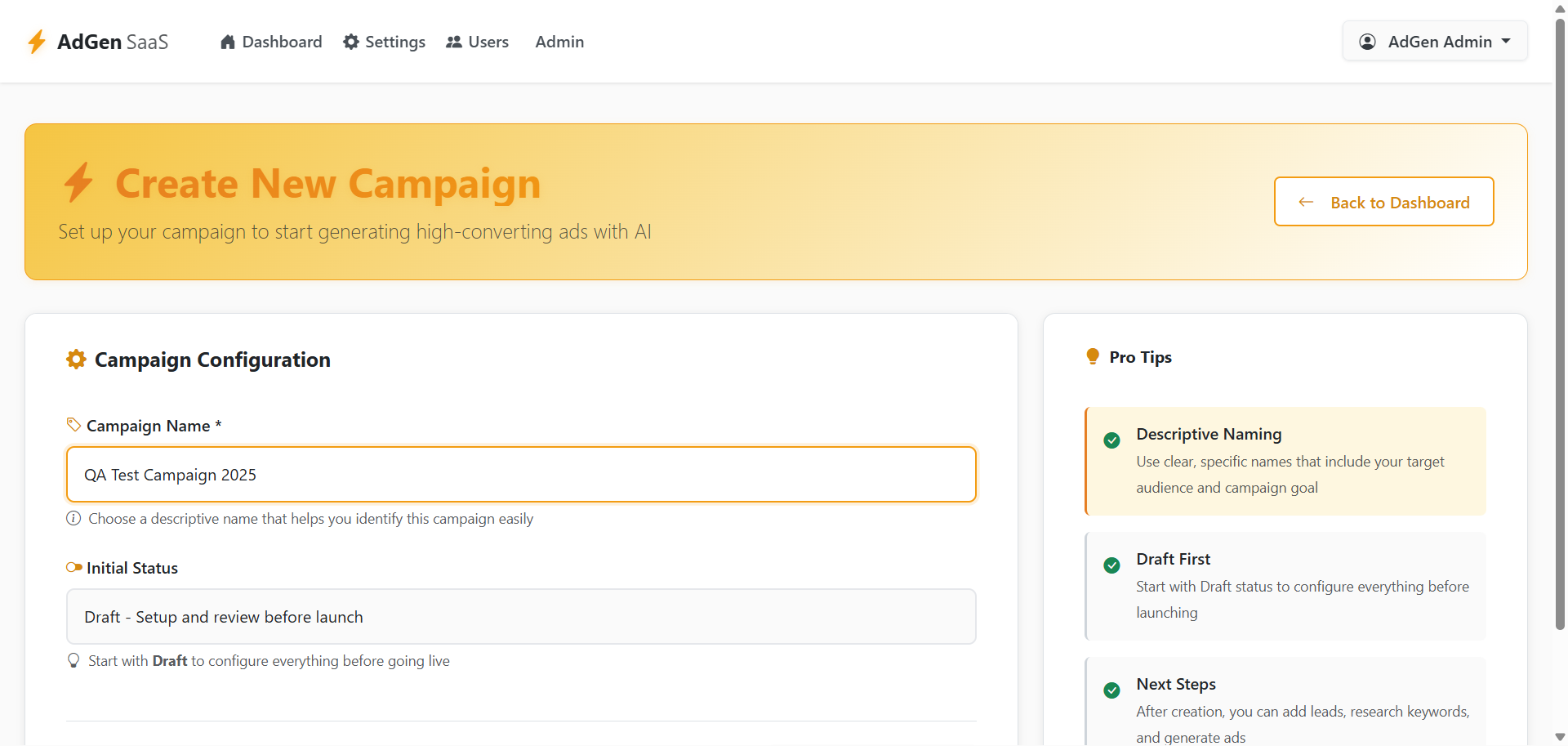Click the Dashboard house icon
Image resolution: width=1568 pixels, height=746 pixels.
point(228,42)
